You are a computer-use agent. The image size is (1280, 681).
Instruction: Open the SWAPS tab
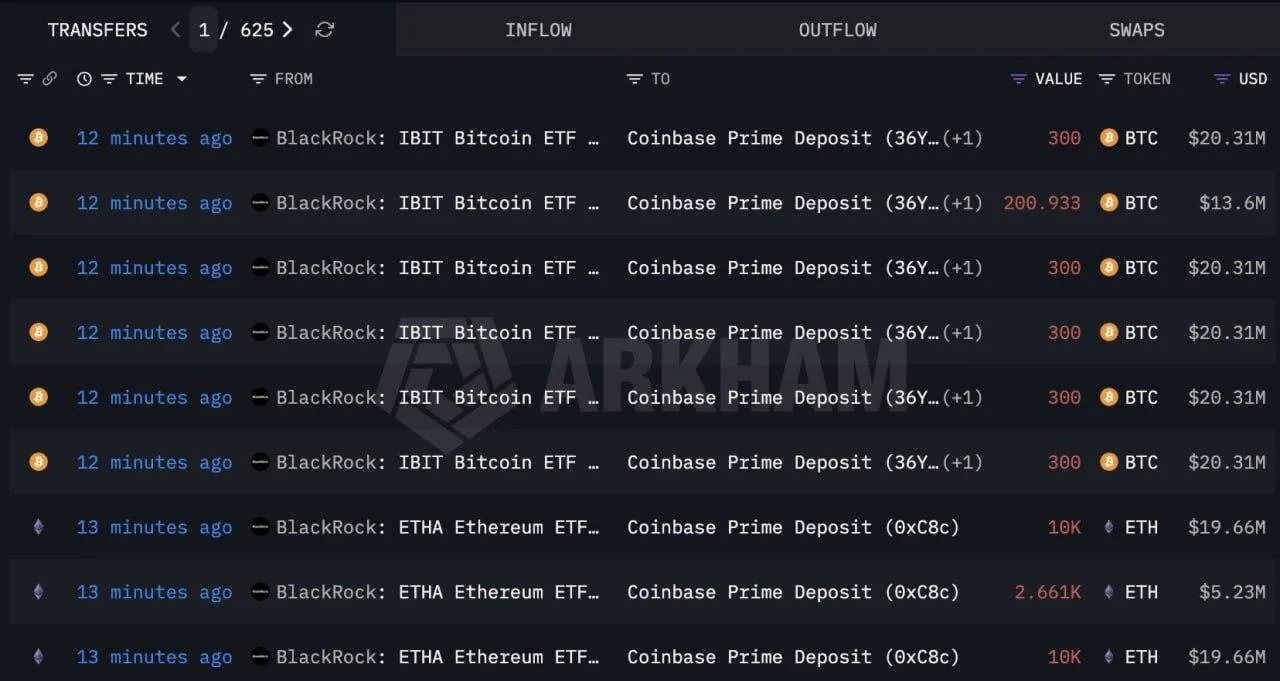pyautogui.click(x=1136, y=30)
